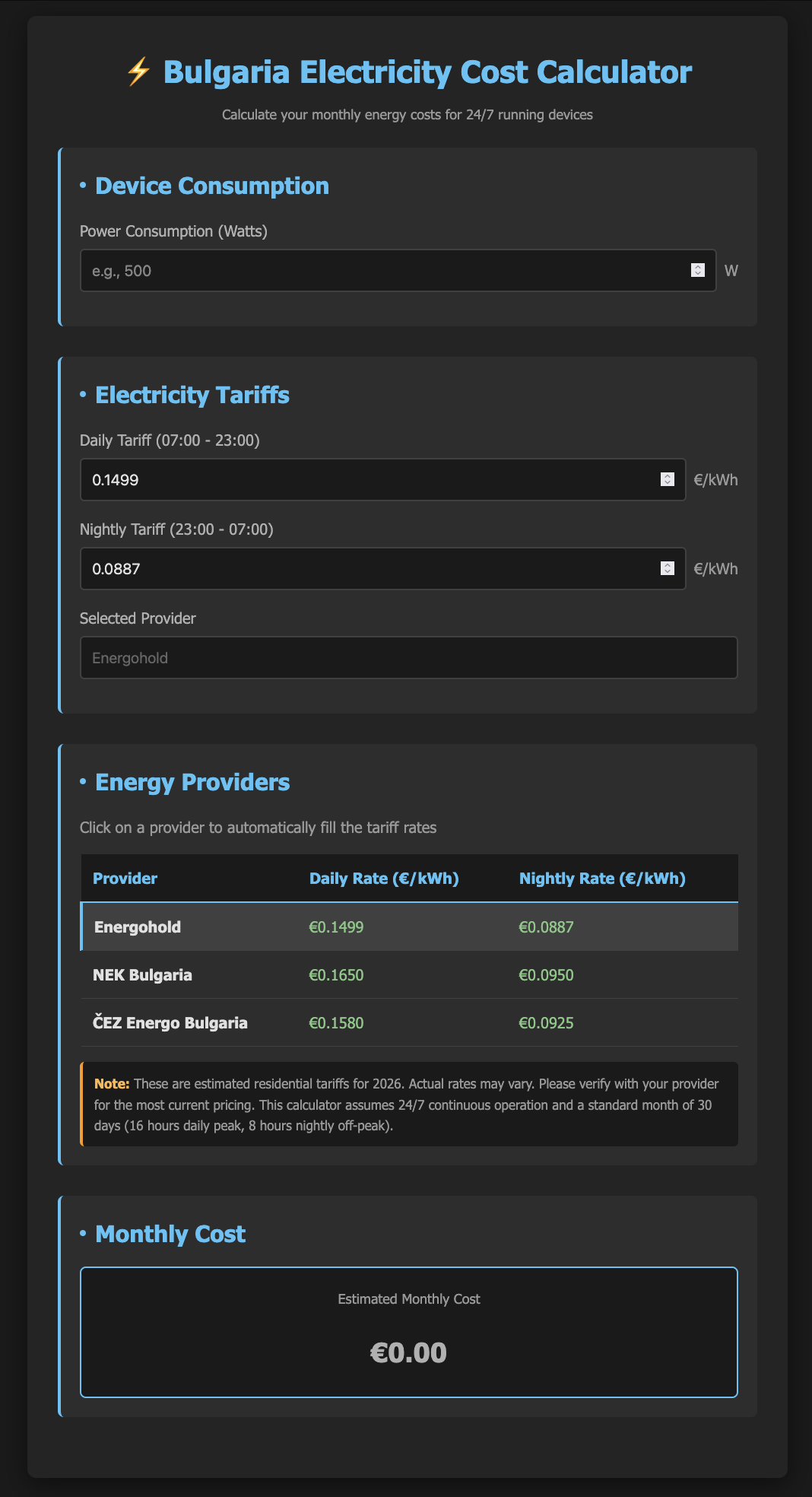
Task: Select the NEK Bulgaria provider row
Action: (409, 975)
